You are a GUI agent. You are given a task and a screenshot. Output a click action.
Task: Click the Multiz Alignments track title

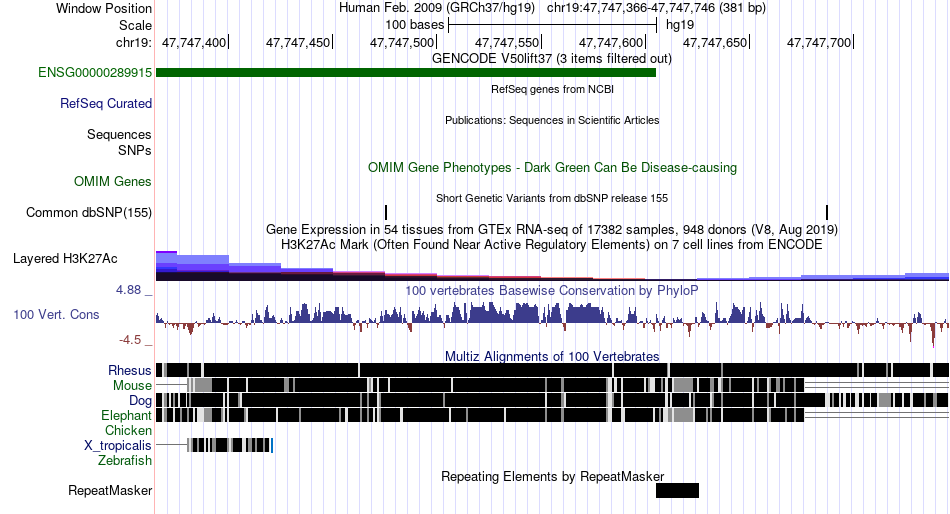(x=552, y=356)
